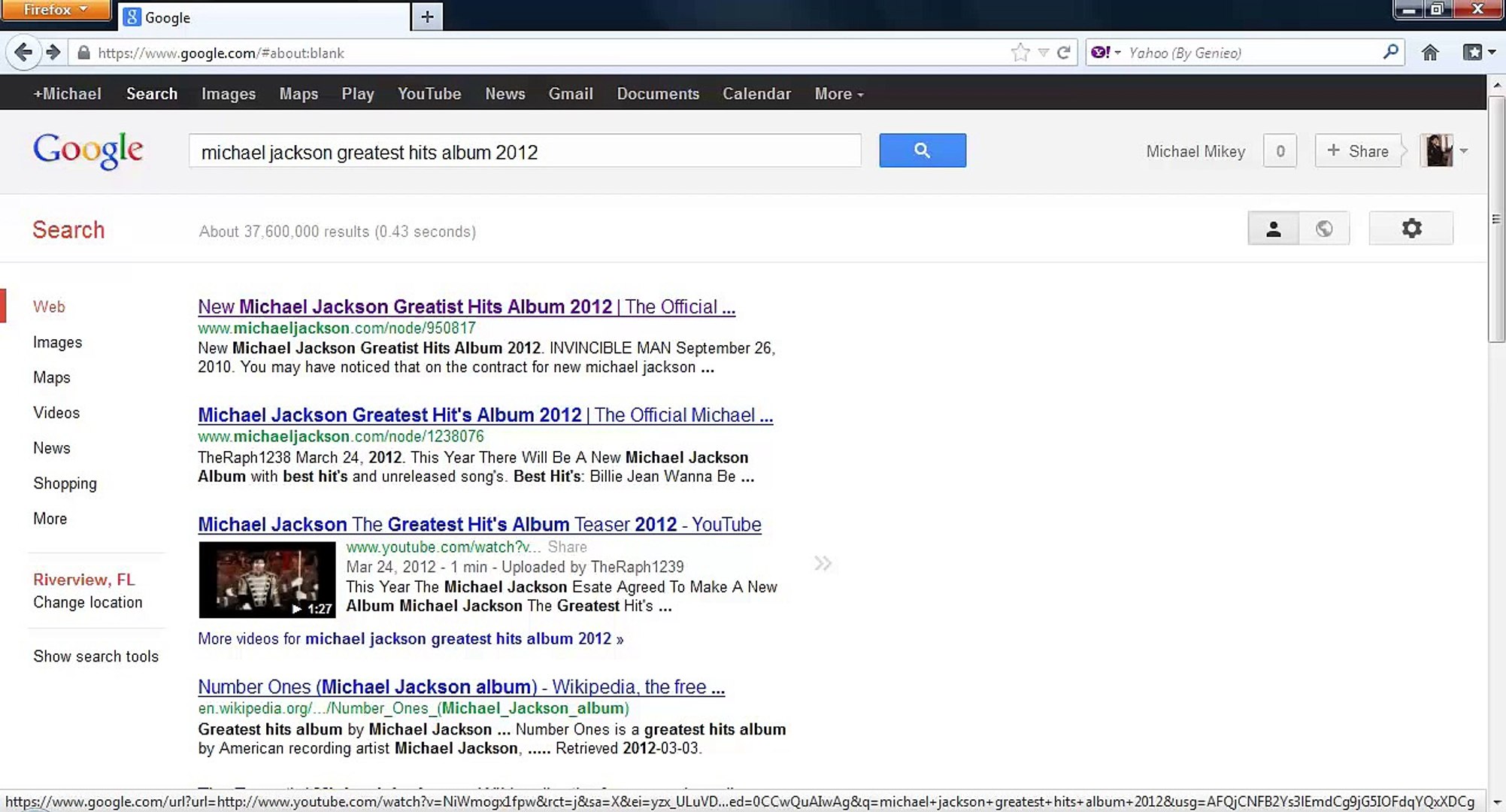Click the page vertical scrollbar thumb
Screen dimensions: 1506x812
1495,218
